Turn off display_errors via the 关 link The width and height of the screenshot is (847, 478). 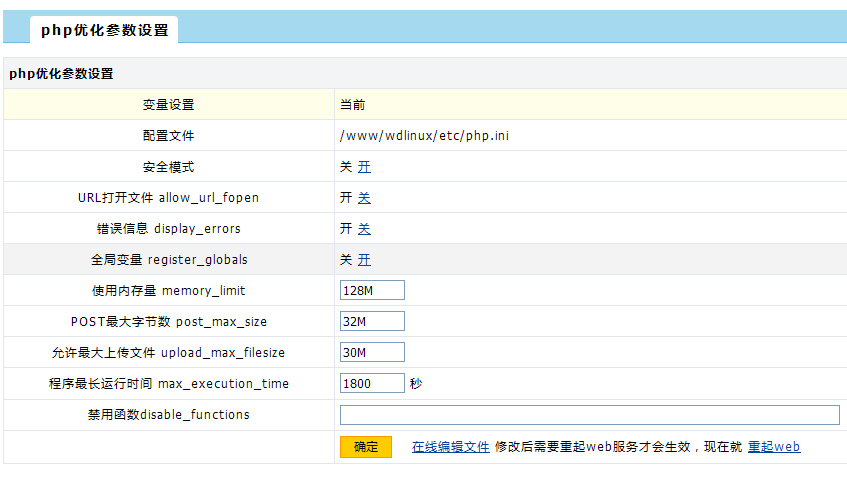[364, 229]
